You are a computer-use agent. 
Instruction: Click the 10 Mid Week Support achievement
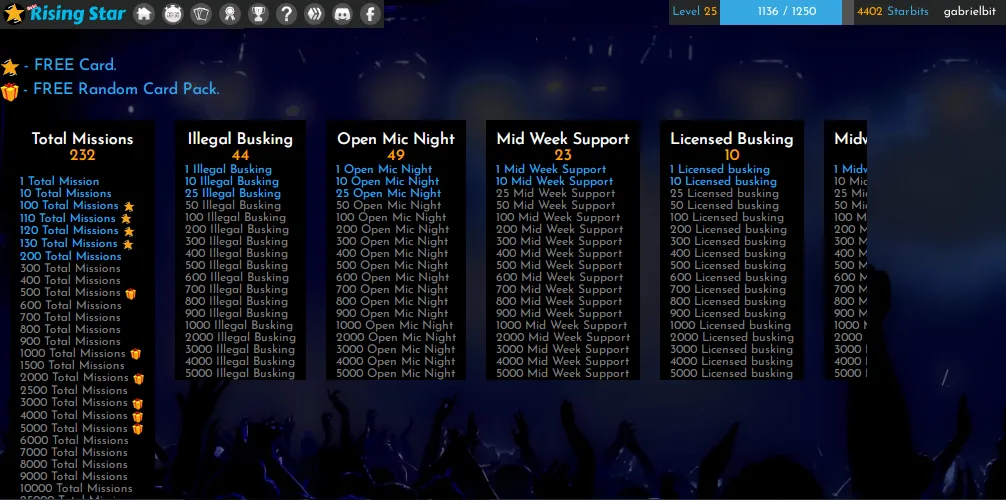tap(554, 182)
